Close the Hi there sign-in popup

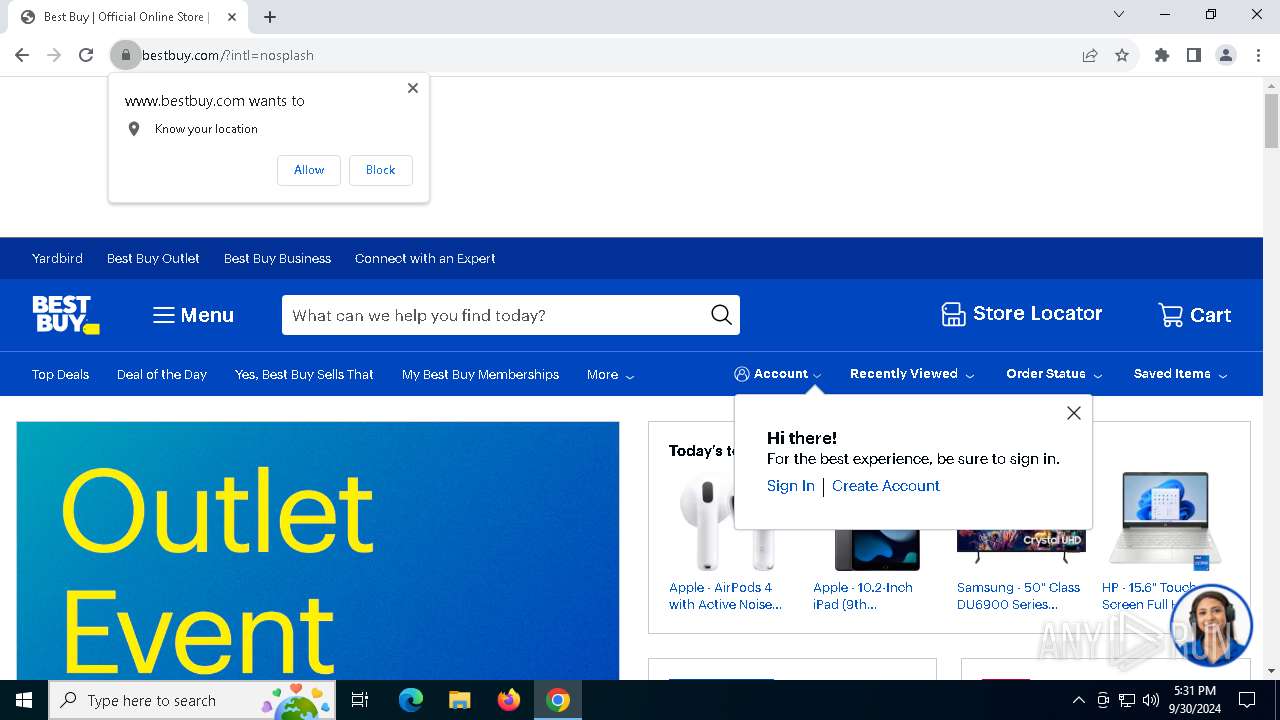[x=1074, y=413]
